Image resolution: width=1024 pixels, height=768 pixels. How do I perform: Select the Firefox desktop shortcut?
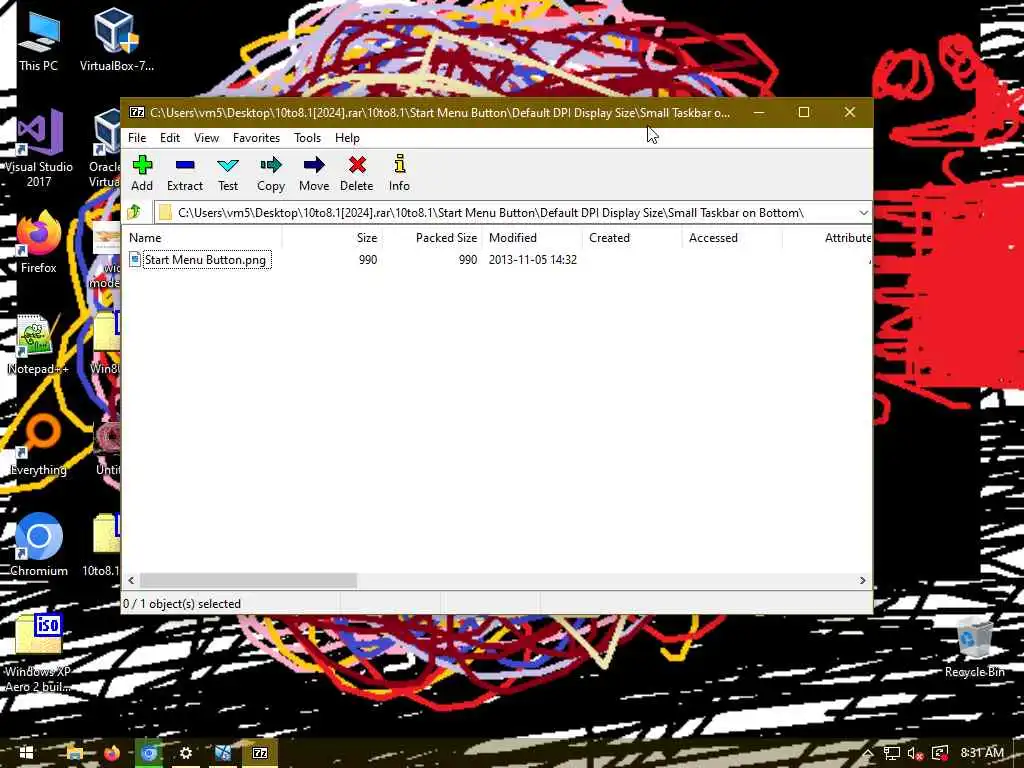click(x=39, y=242)
